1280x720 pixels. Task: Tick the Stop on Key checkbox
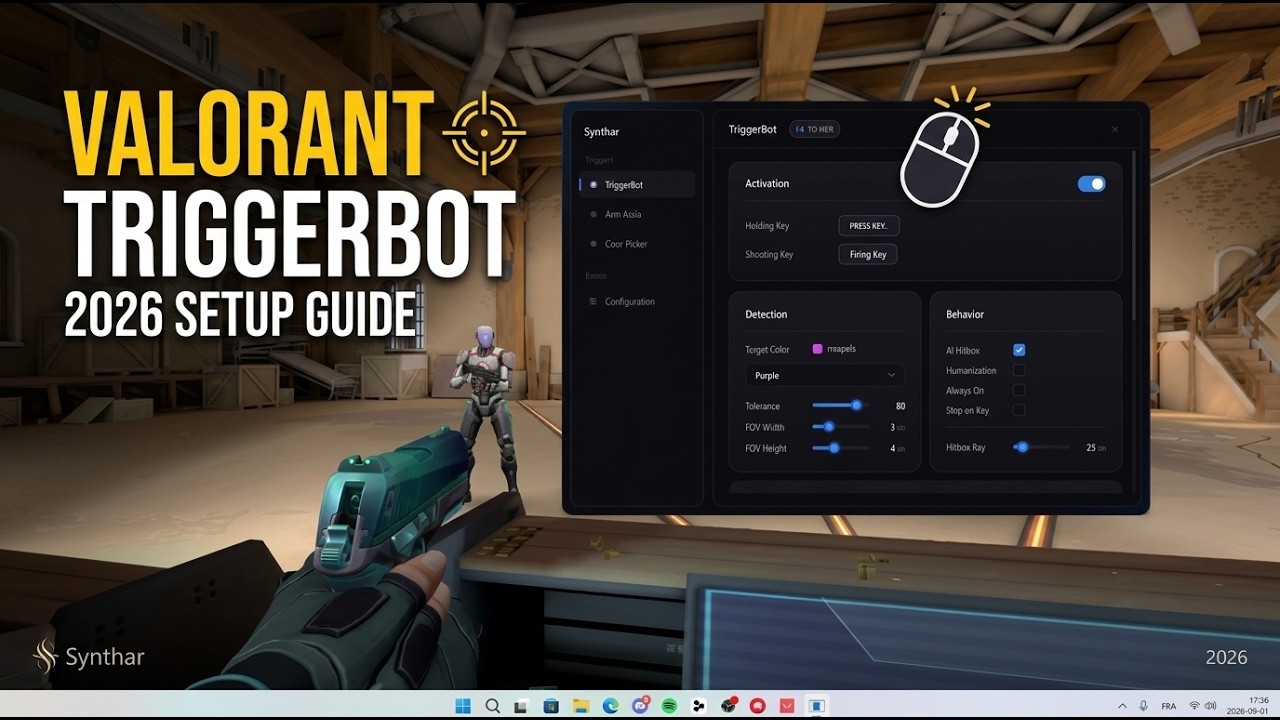pyautogui.click(x=1019, y=410)
